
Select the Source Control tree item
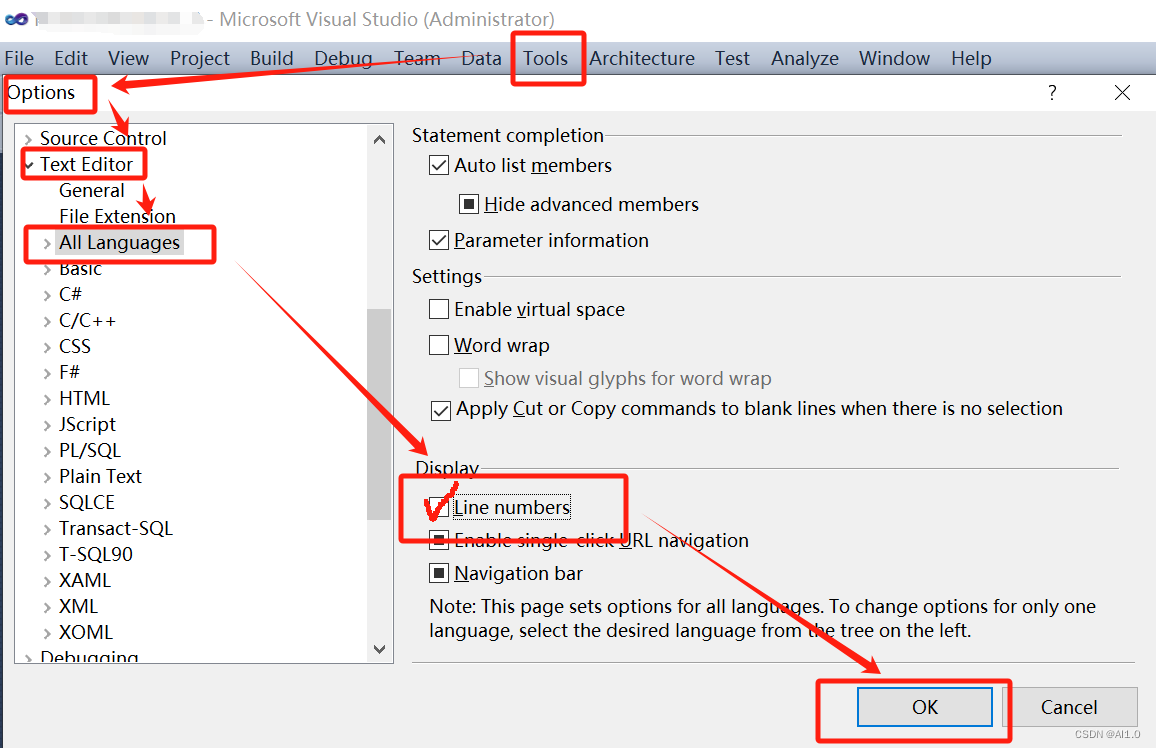tap(103, 139)
